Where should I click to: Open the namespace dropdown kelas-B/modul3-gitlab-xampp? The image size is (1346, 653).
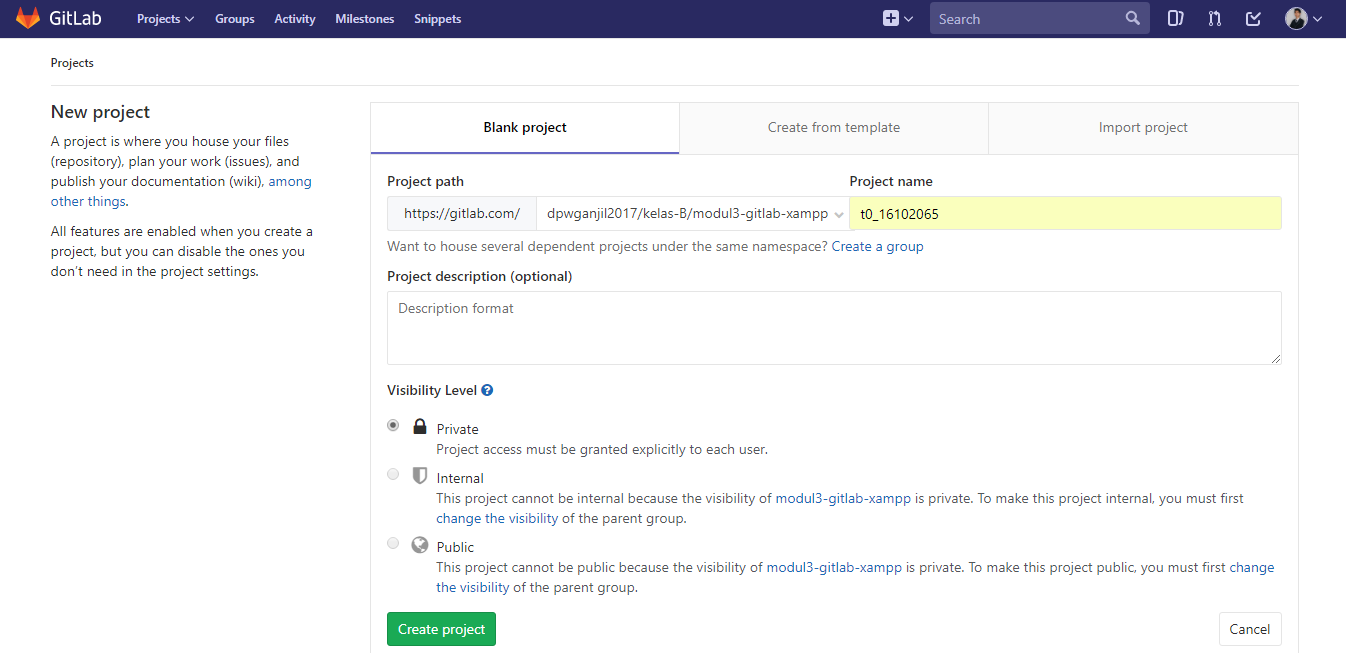tap(693, 213)
